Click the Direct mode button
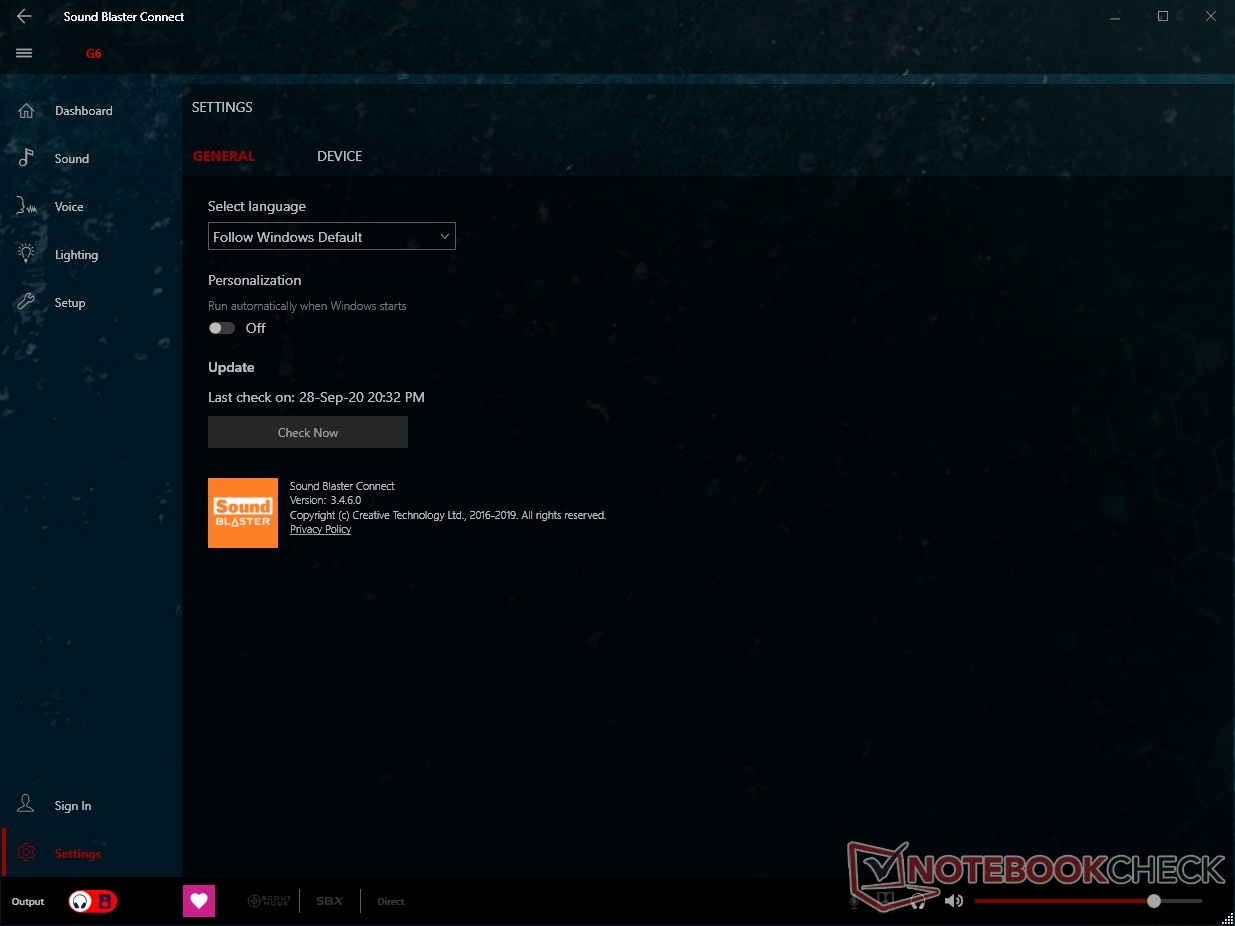 tap(391, 901)
